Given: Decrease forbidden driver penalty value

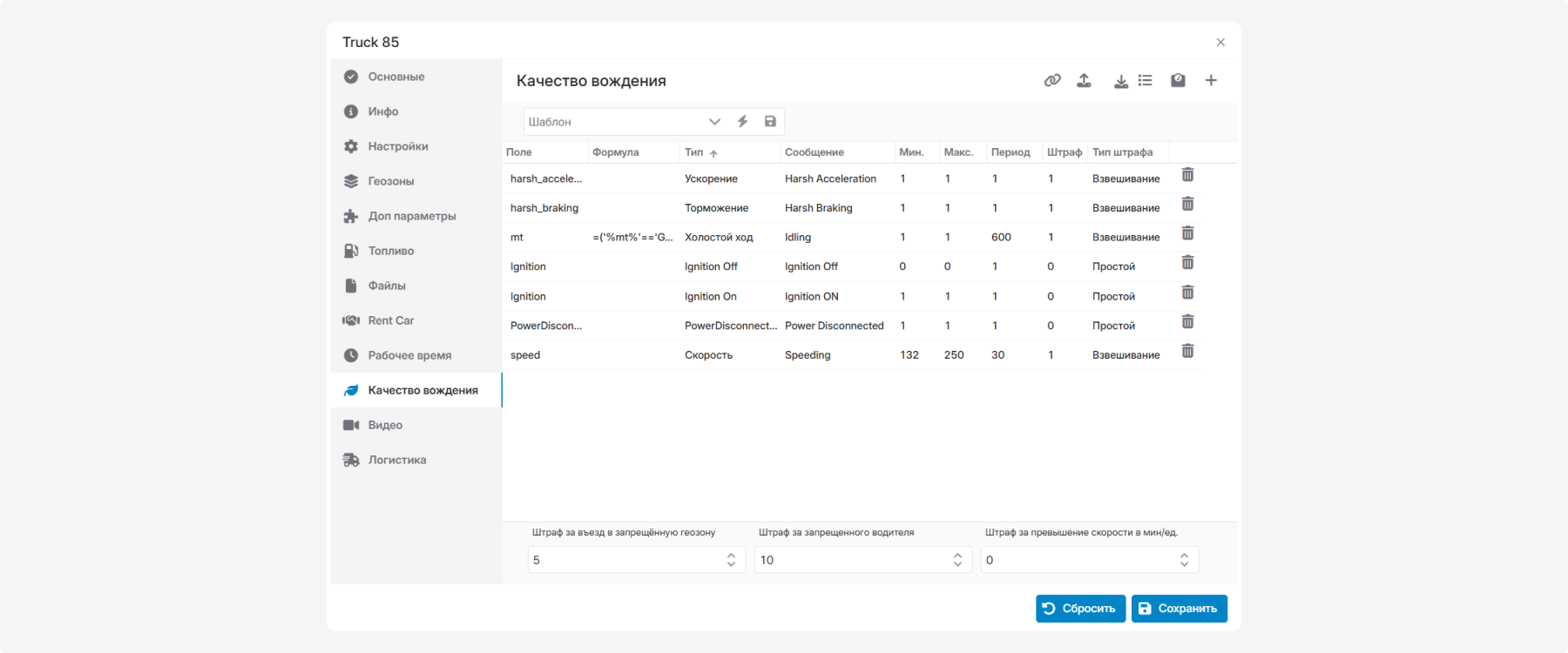Looking at the screenshot, I should coord(957,564).
